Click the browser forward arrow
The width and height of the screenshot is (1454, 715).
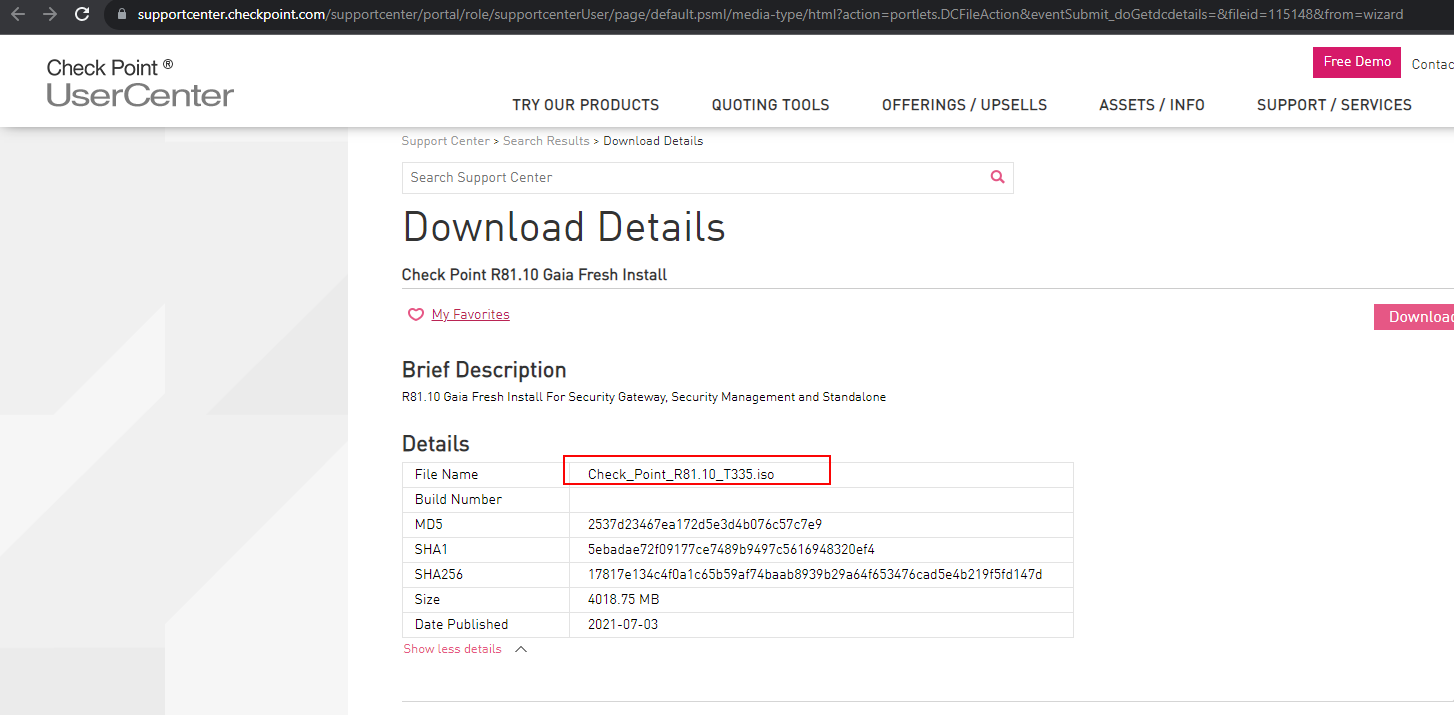point(50,15)
